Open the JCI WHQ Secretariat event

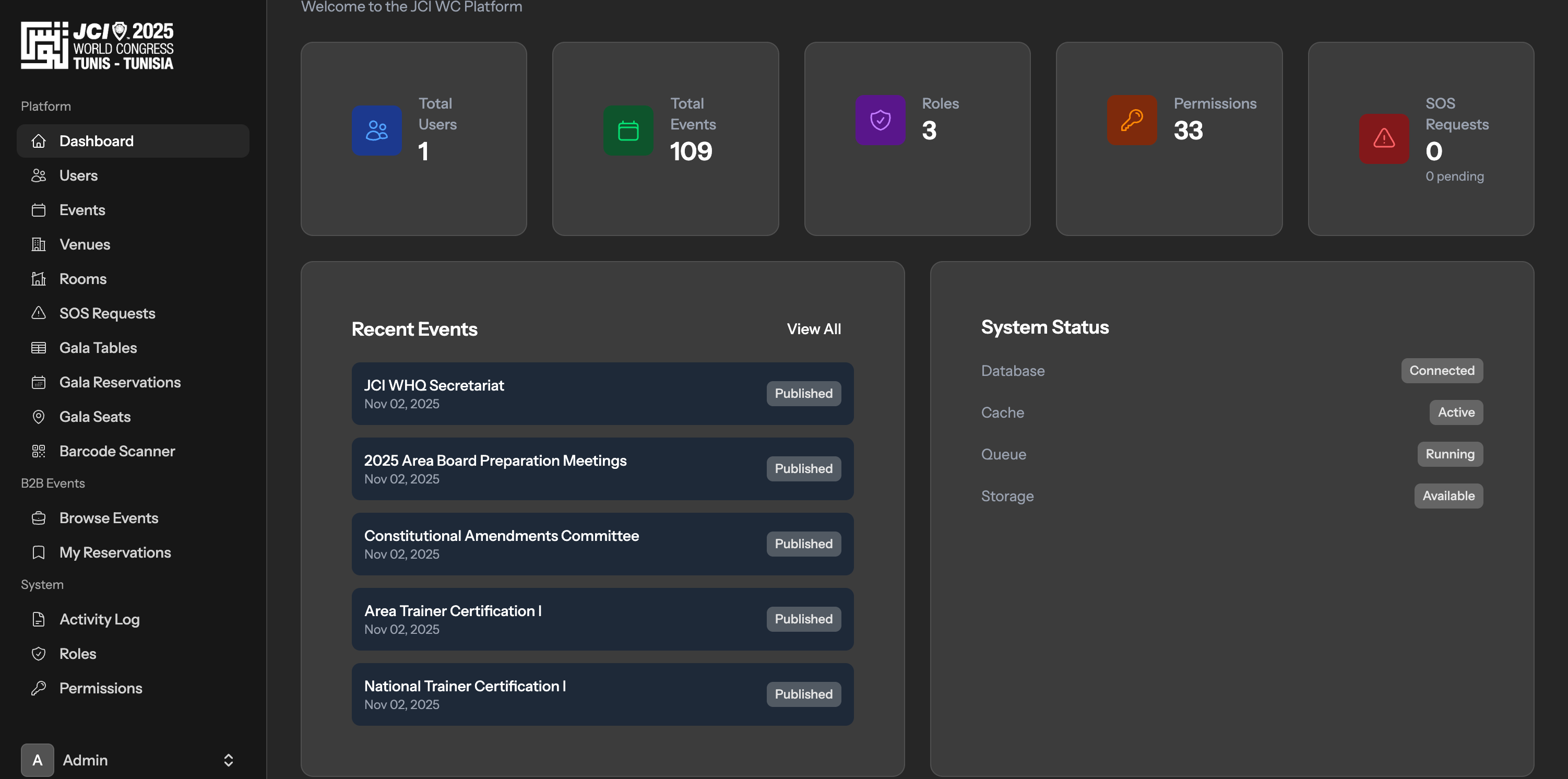coord(602,394)
